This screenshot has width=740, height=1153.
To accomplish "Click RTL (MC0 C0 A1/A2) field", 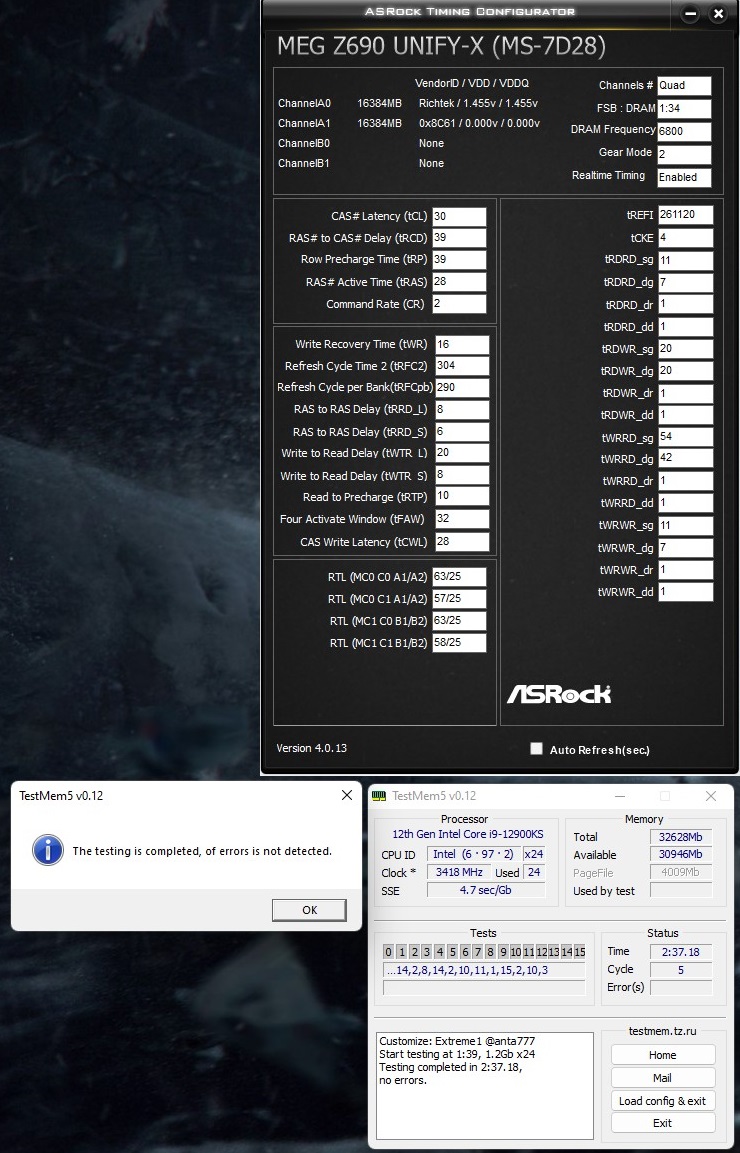I will coord(459,576).
